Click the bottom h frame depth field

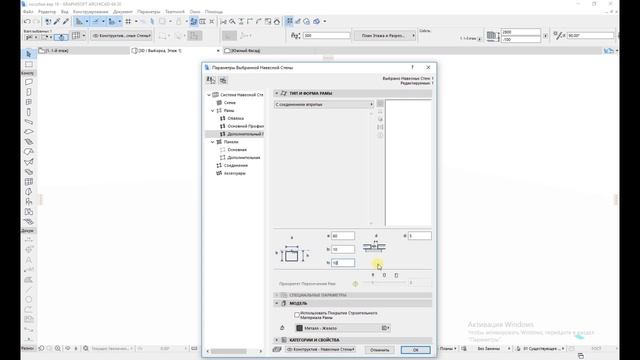coord(343,263)
